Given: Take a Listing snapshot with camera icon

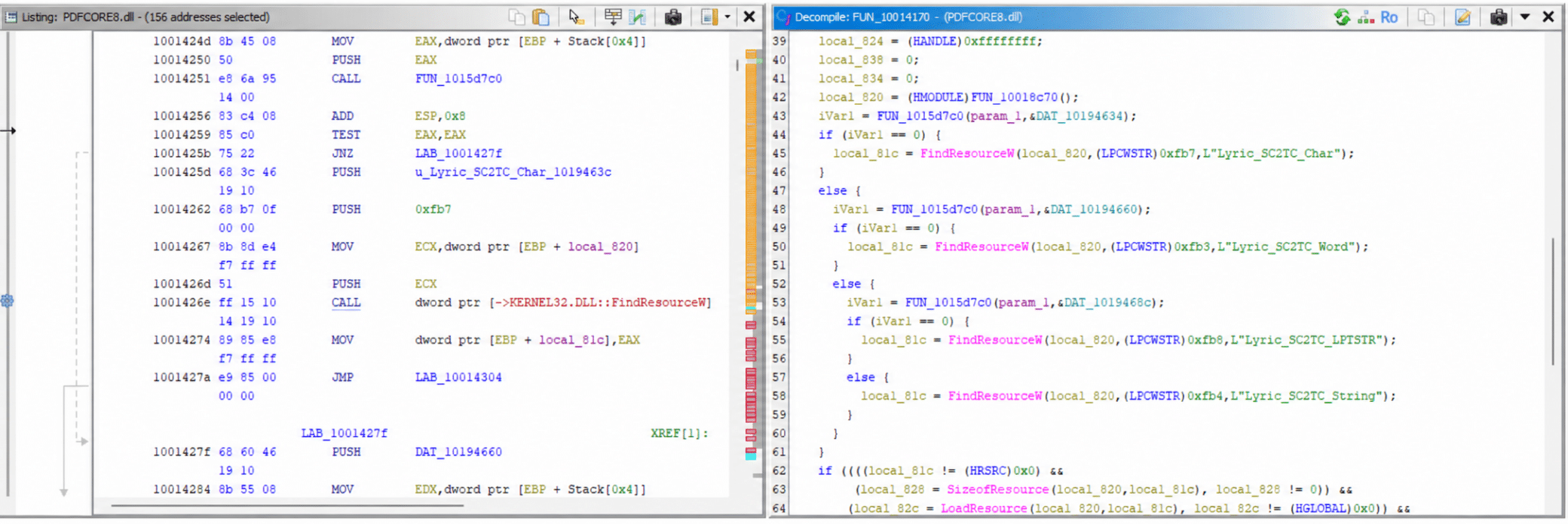Looking at the screenshot, I should pos(673,17).
